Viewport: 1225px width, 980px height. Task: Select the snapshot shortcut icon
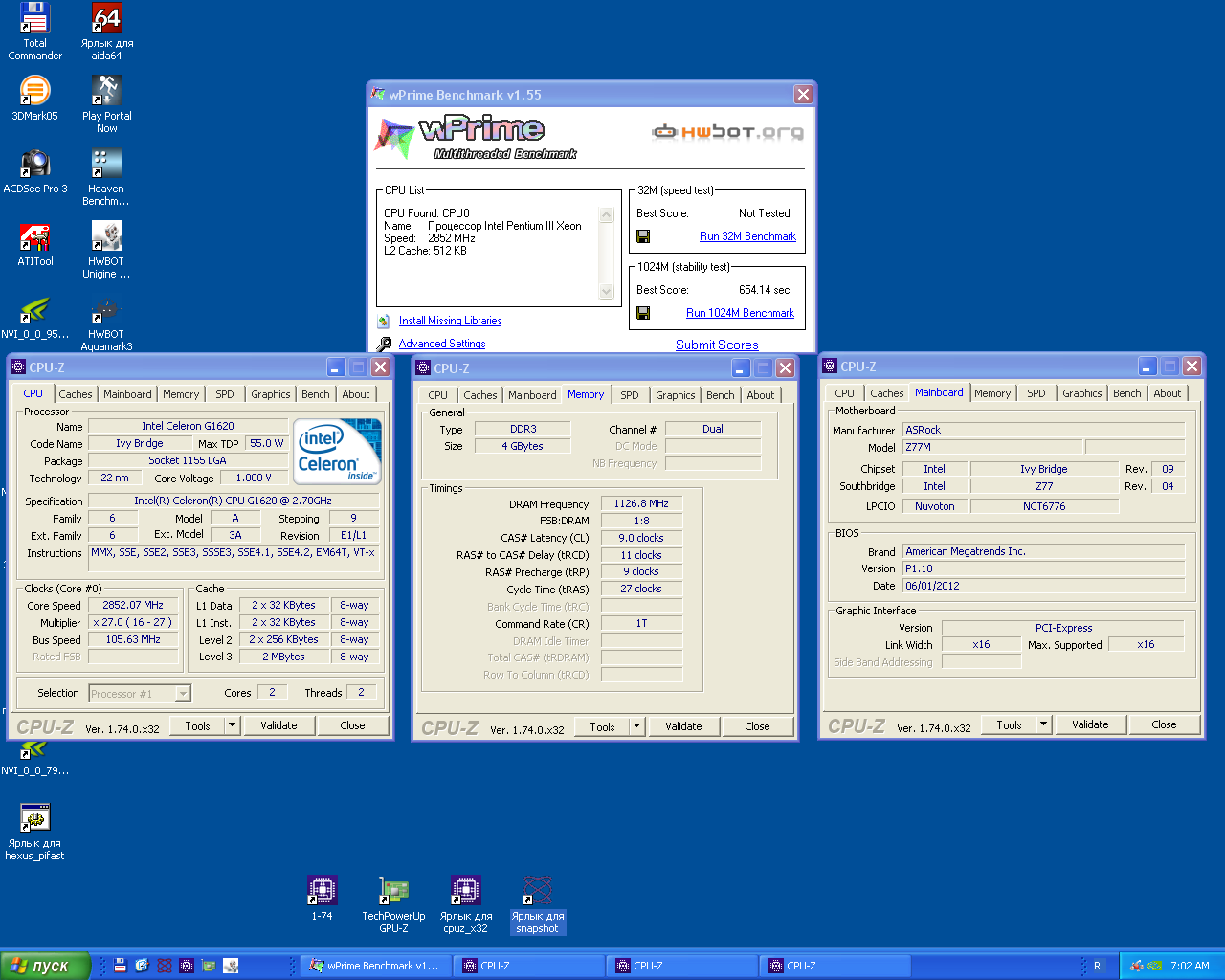537,904
